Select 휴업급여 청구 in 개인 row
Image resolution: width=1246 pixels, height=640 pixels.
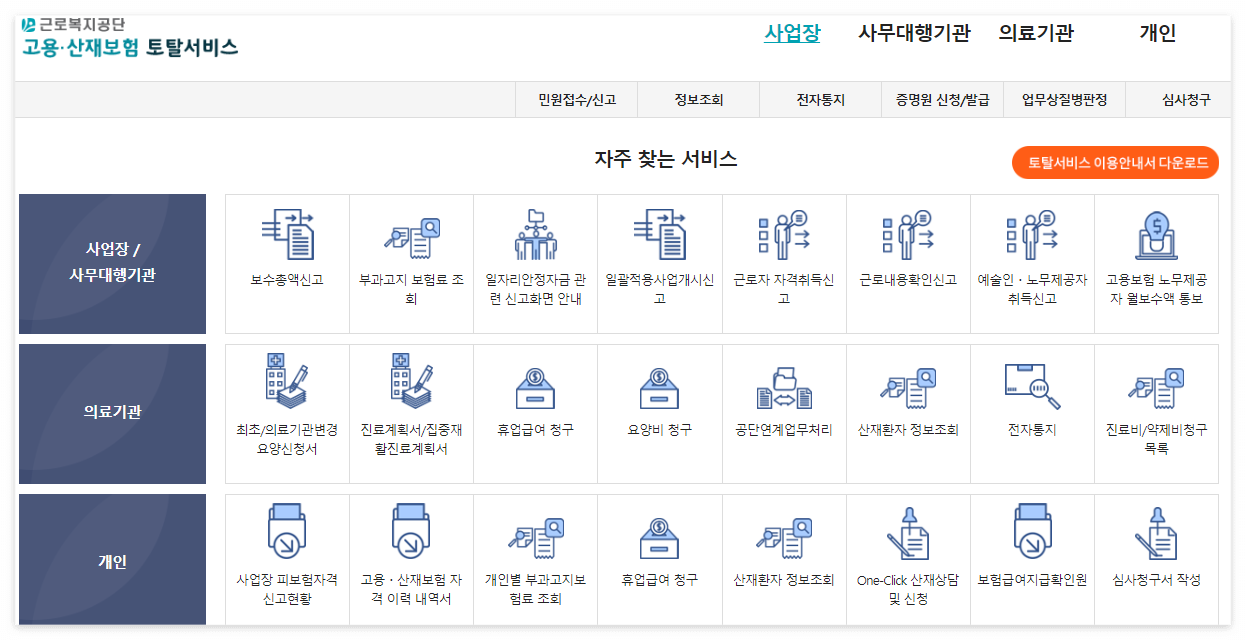coord(659,539)
